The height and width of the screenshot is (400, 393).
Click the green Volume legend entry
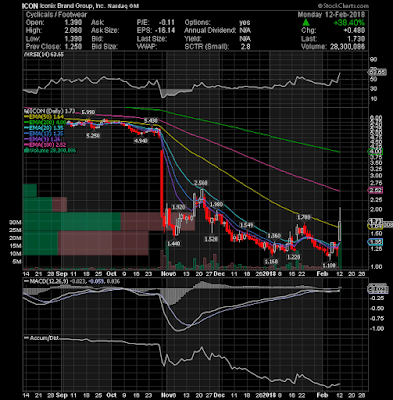pyautogui.click(x=50, y=151)
